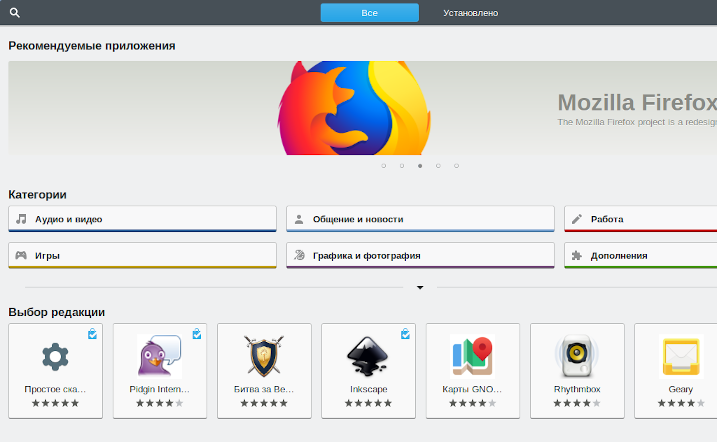Screen dimensions: 717x442
Task: Select the first carousel dot
Action: point(384,166)
